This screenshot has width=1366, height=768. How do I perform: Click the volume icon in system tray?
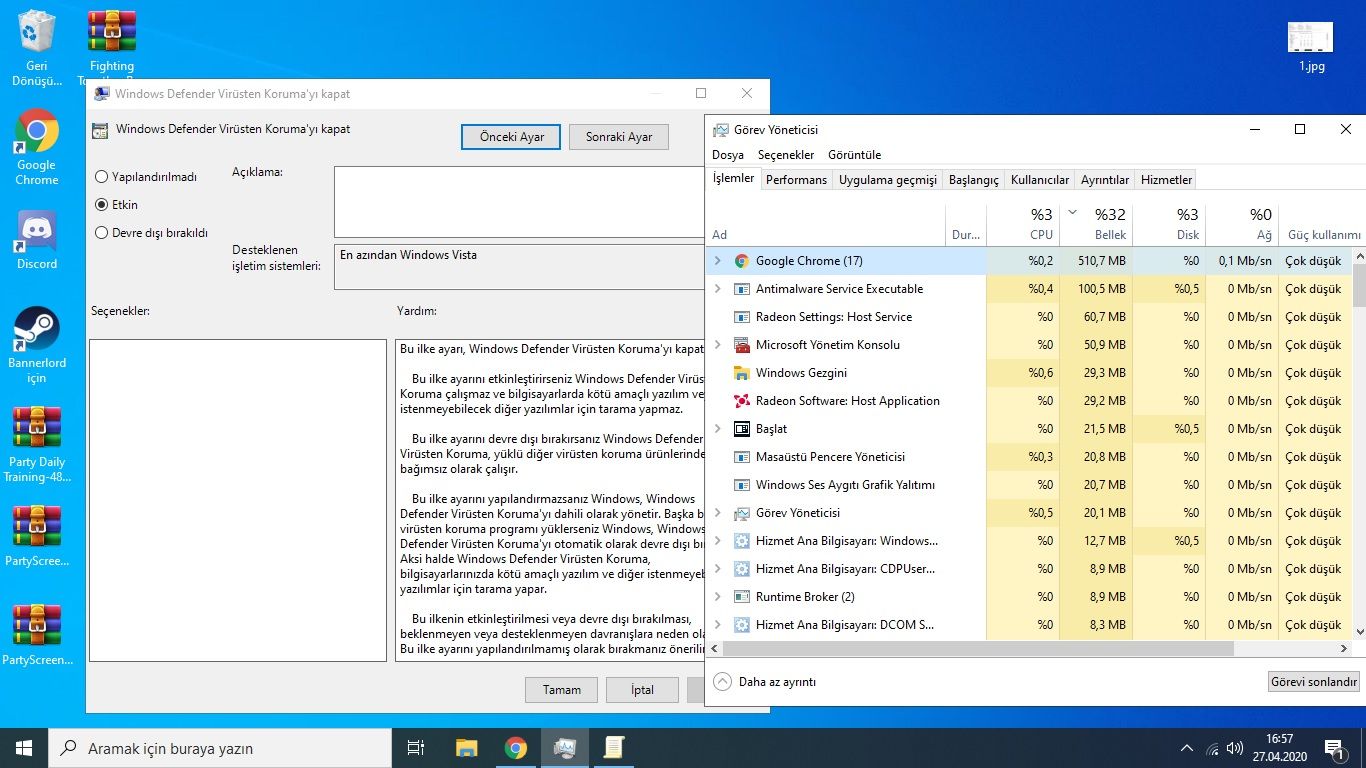tap(1235, 748)
